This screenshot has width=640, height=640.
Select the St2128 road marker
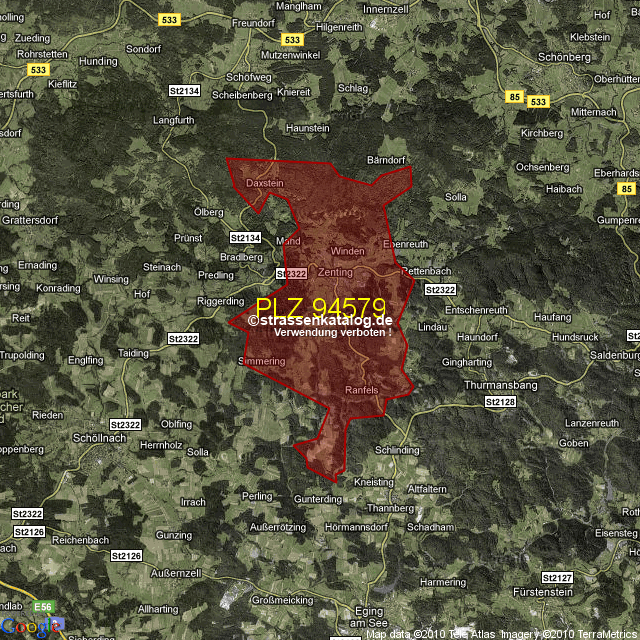point(501,401)
